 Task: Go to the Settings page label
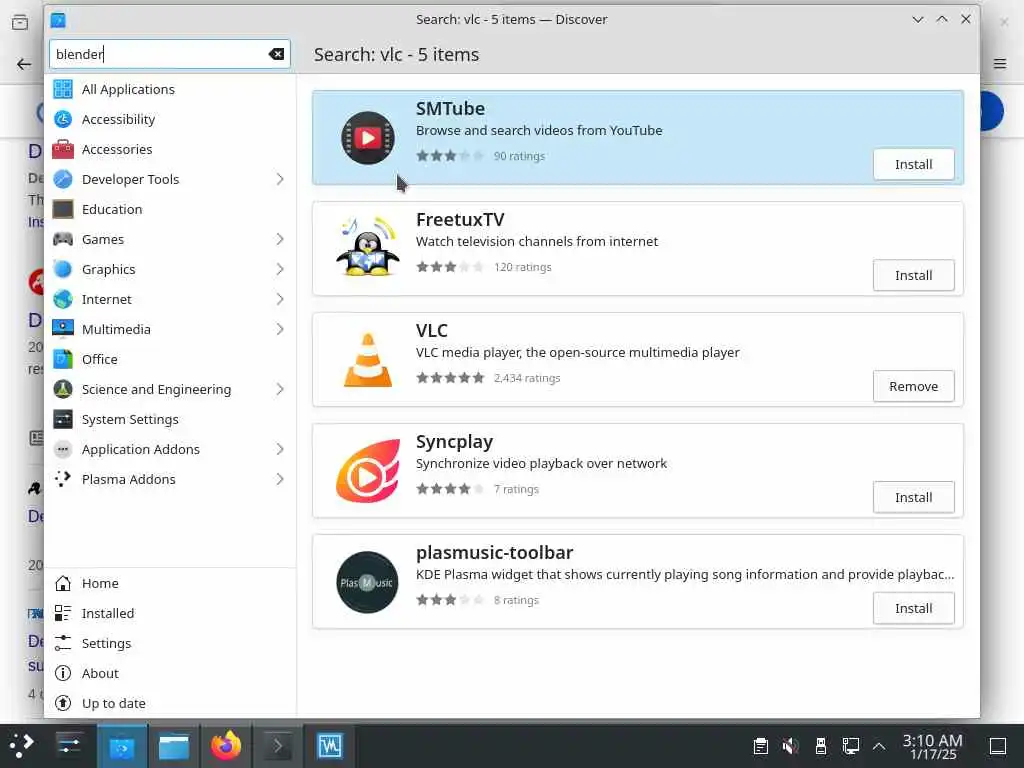(x=106, y=643)
